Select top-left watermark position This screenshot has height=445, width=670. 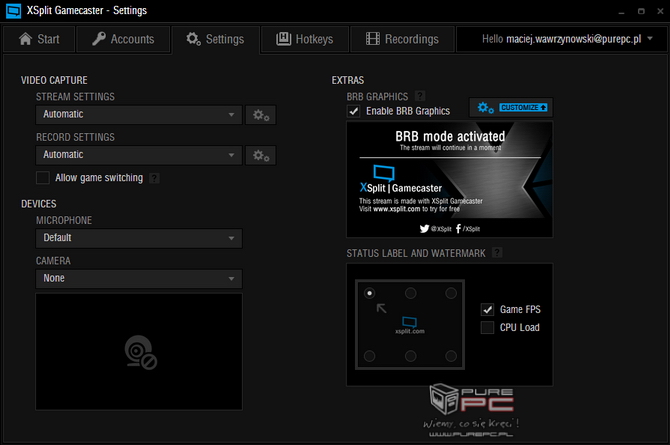pyautogui.click(x=370, y=293)
